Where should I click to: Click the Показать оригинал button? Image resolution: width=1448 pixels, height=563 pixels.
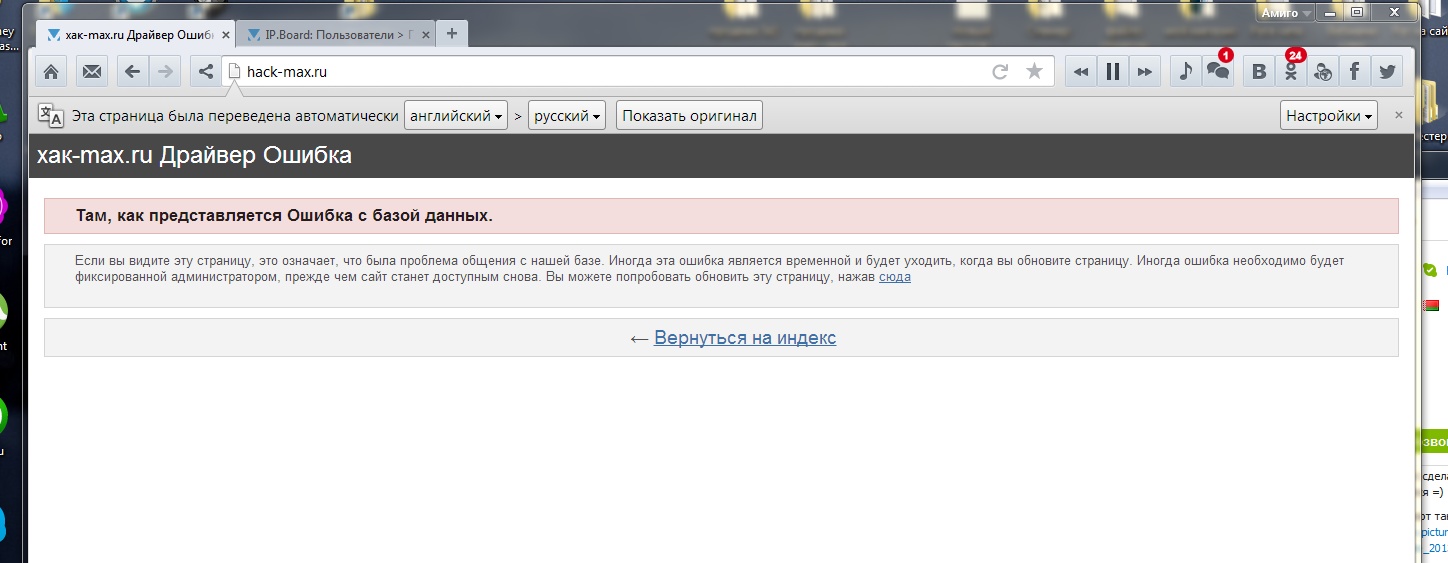click(x=689, y=116)
